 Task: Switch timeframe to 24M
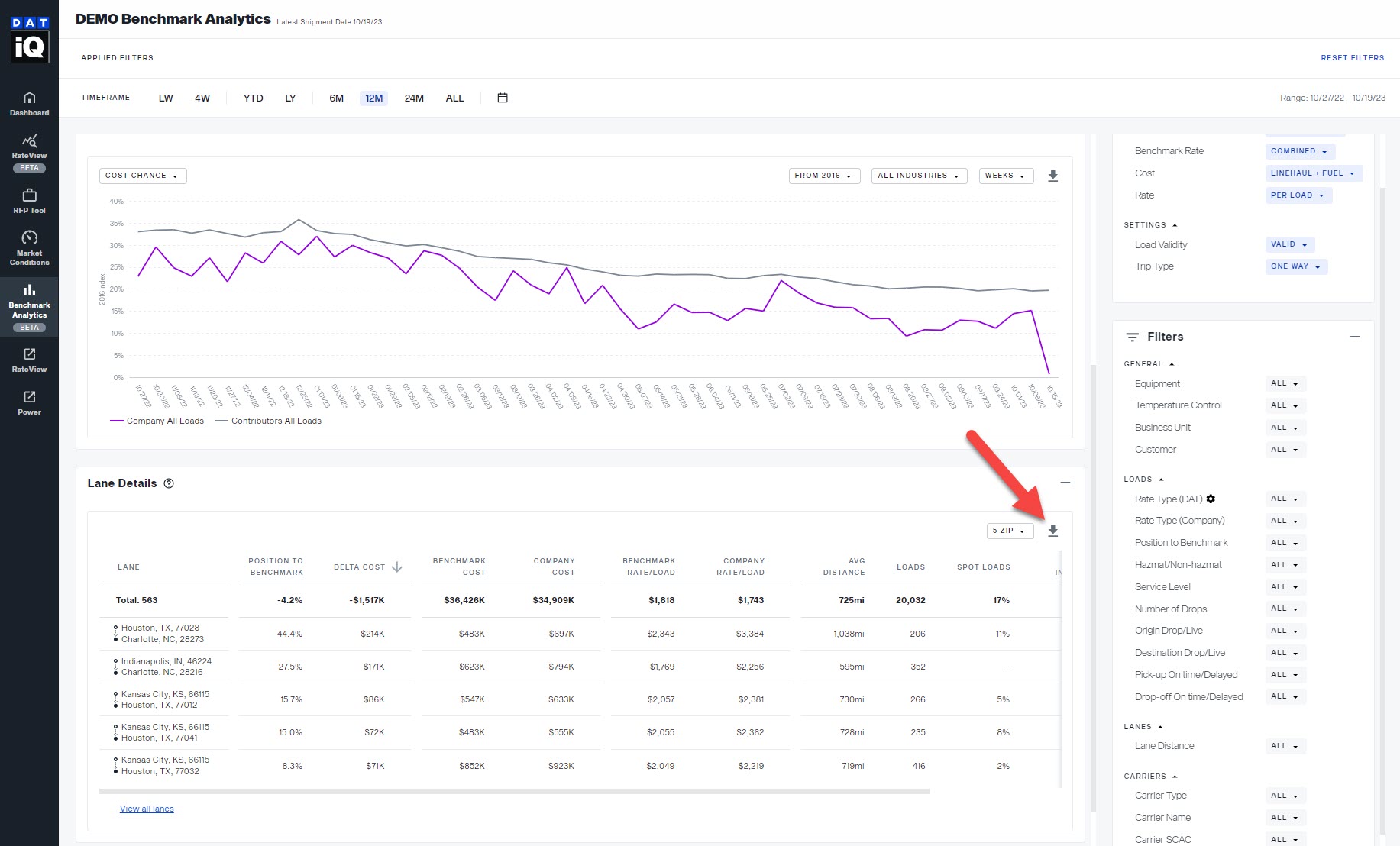click(x=414, y=98)
